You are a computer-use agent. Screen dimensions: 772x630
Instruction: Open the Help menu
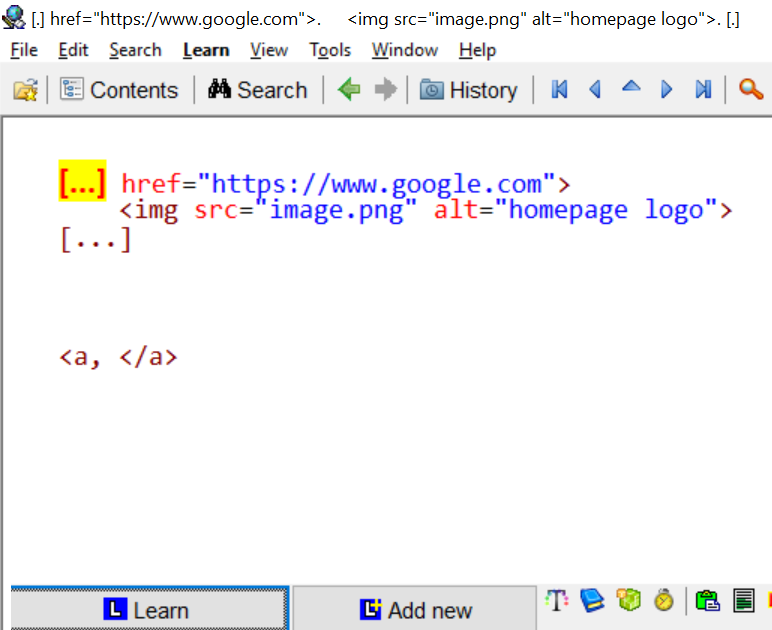pyautogui.click(x=477, y=50)
